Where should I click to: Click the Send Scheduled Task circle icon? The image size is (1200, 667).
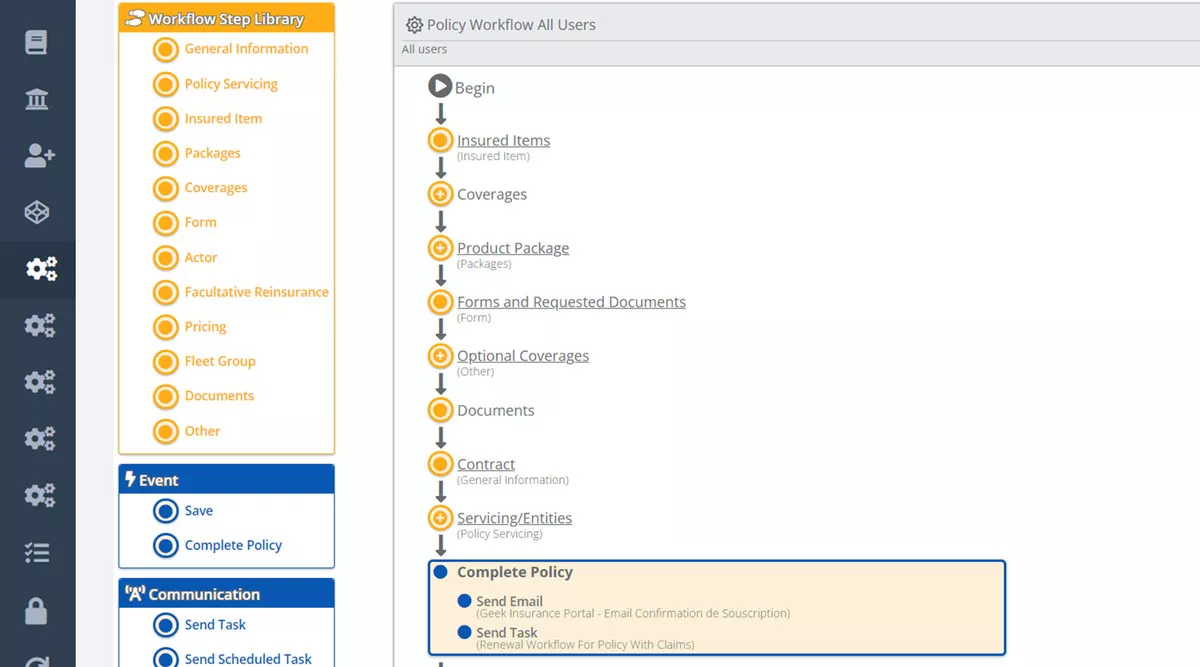166,659
